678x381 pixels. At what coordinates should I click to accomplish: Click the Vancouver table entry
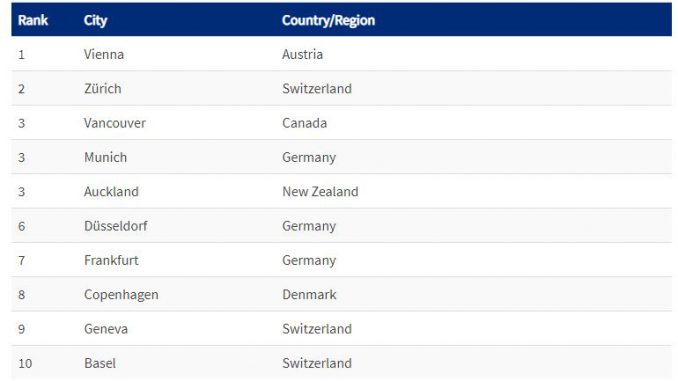click(x=115, y=123)
